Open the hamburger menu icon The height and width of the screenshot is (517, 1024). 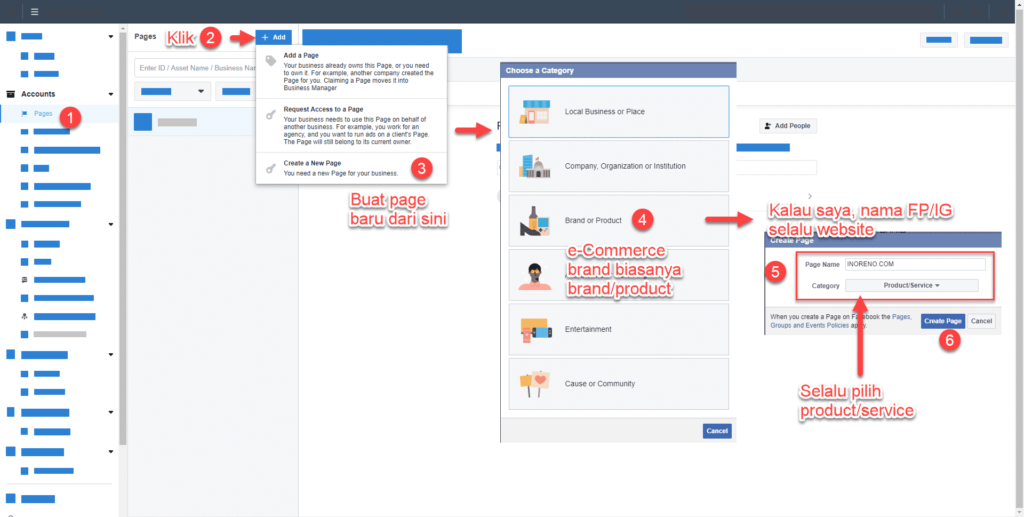coord(35,12)
